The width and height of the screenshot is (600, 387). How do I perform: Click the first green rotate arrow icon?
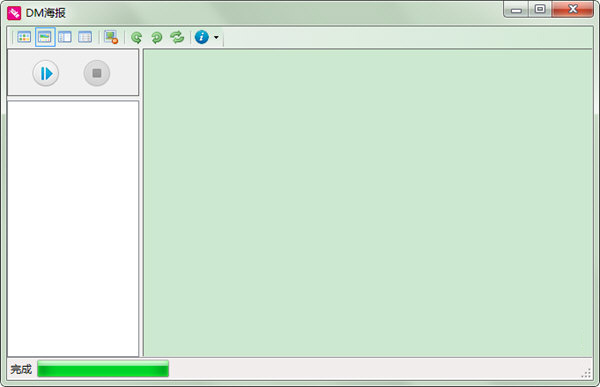click(137, 38)
